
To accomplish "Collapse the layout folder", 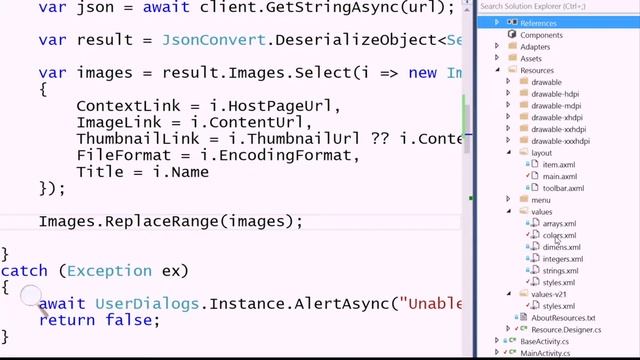I will tap(509, 152).
